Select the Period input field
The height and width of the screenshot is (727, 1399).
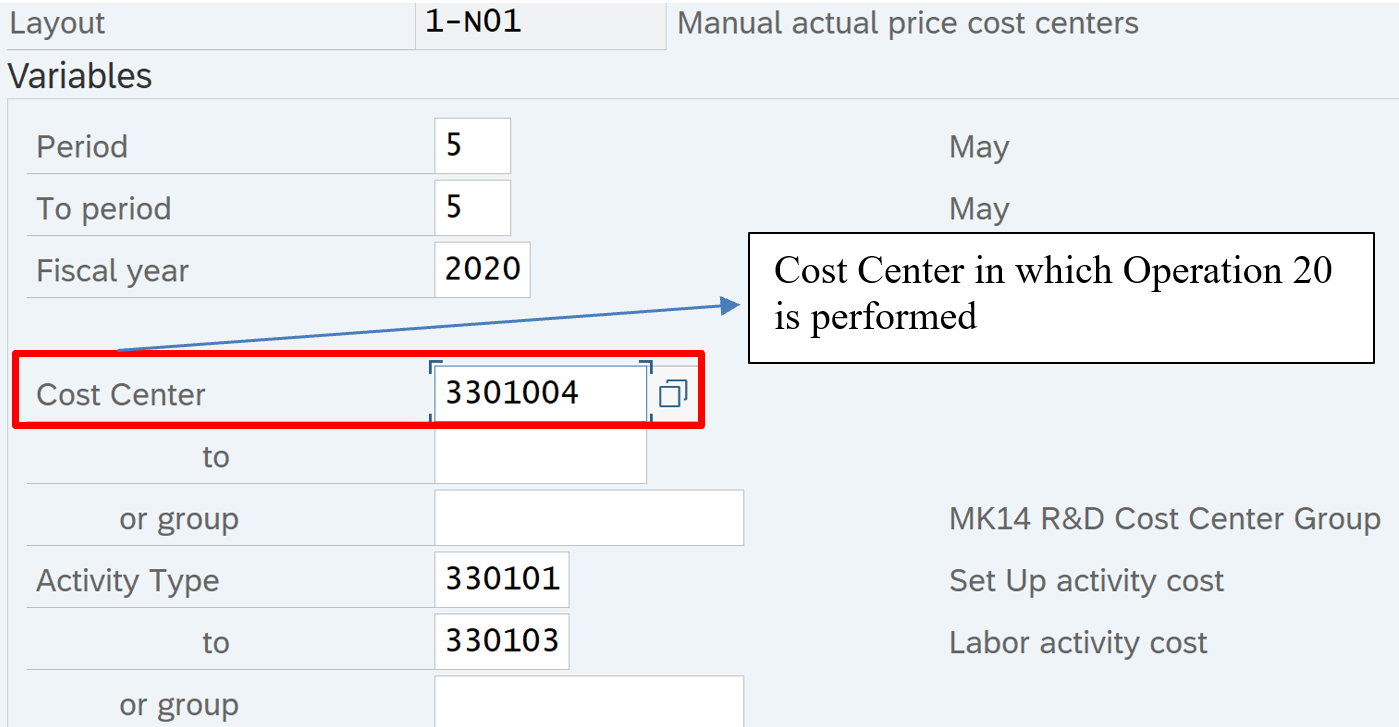(472, 146)
